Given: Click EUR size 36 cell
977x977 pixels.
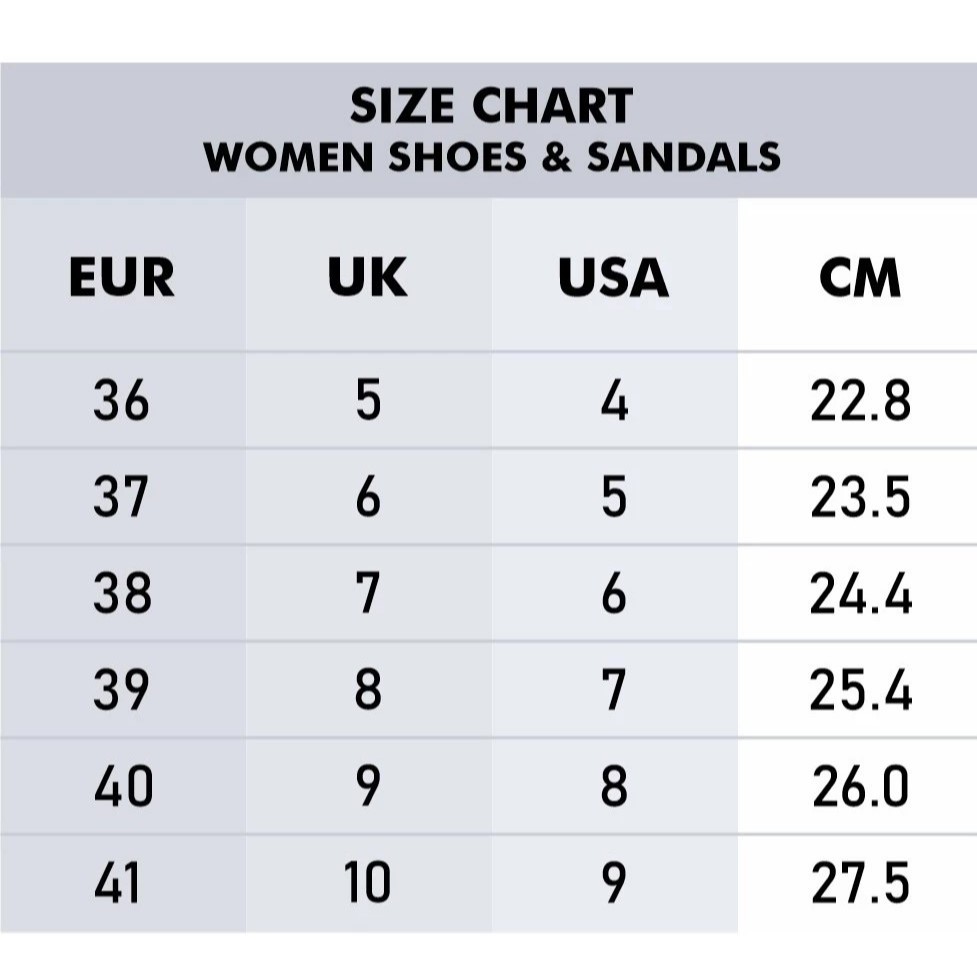Looking at the screenshot, I should pyautogui.click(x=121, y=402).
